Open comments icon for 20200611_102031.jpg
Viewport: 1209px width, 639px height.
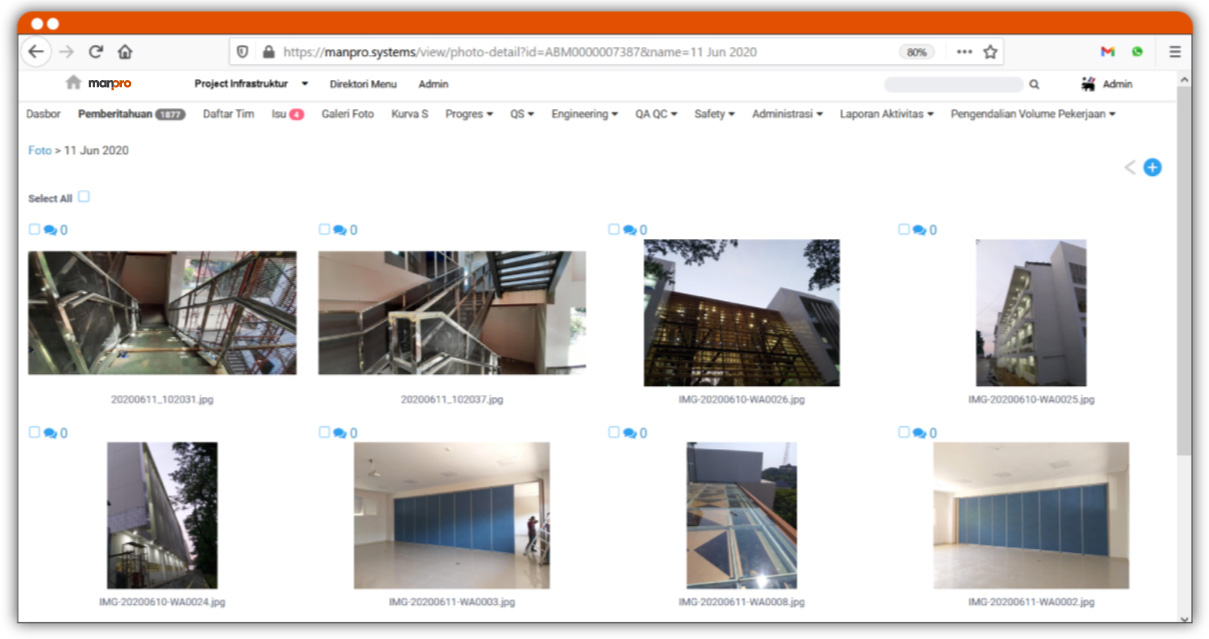tap(50, 230)
